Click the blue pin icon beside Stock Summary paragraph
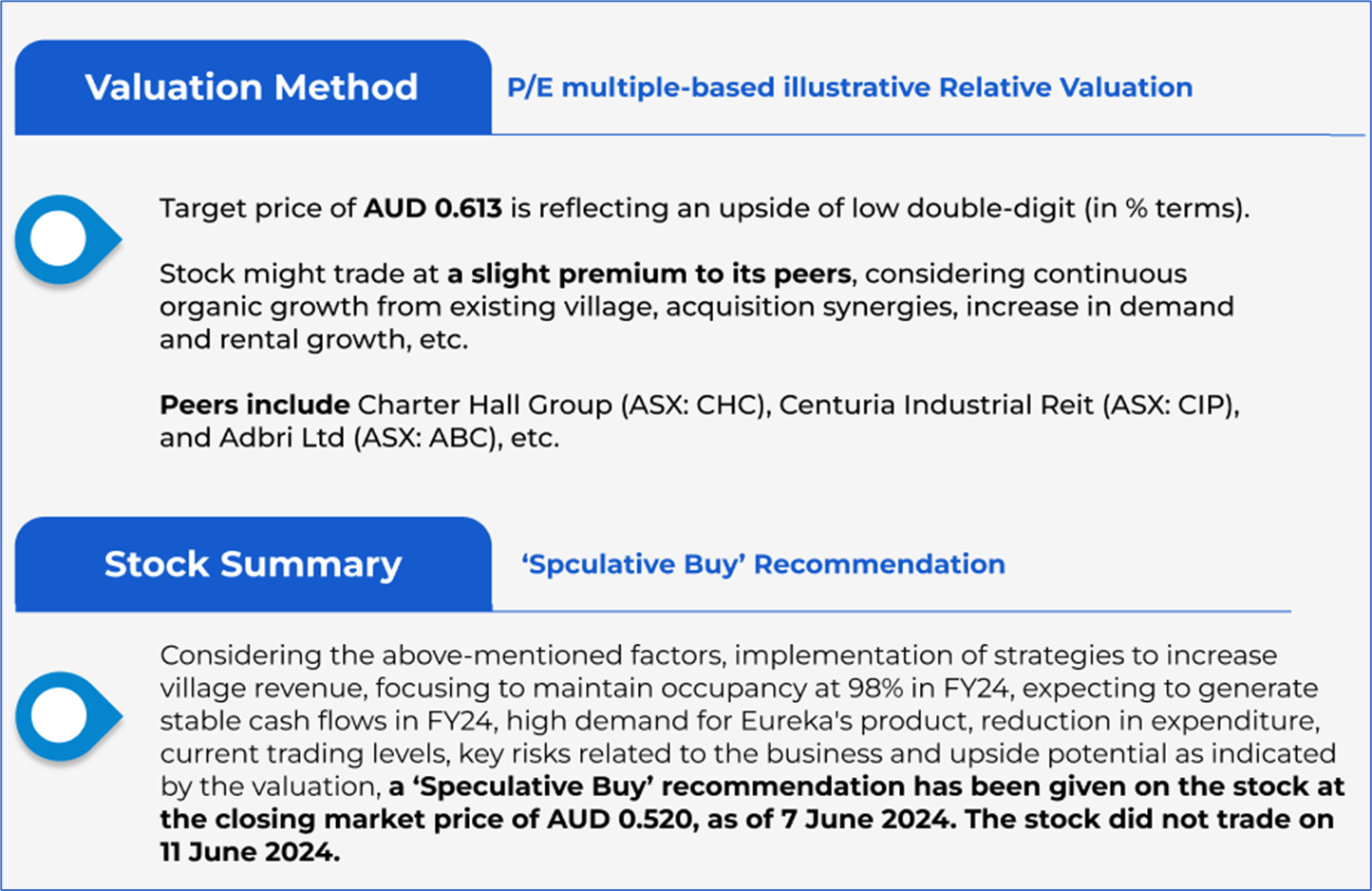Image resolution: width=1372 pixels, height=891 pixels. (x=63, y=716)
